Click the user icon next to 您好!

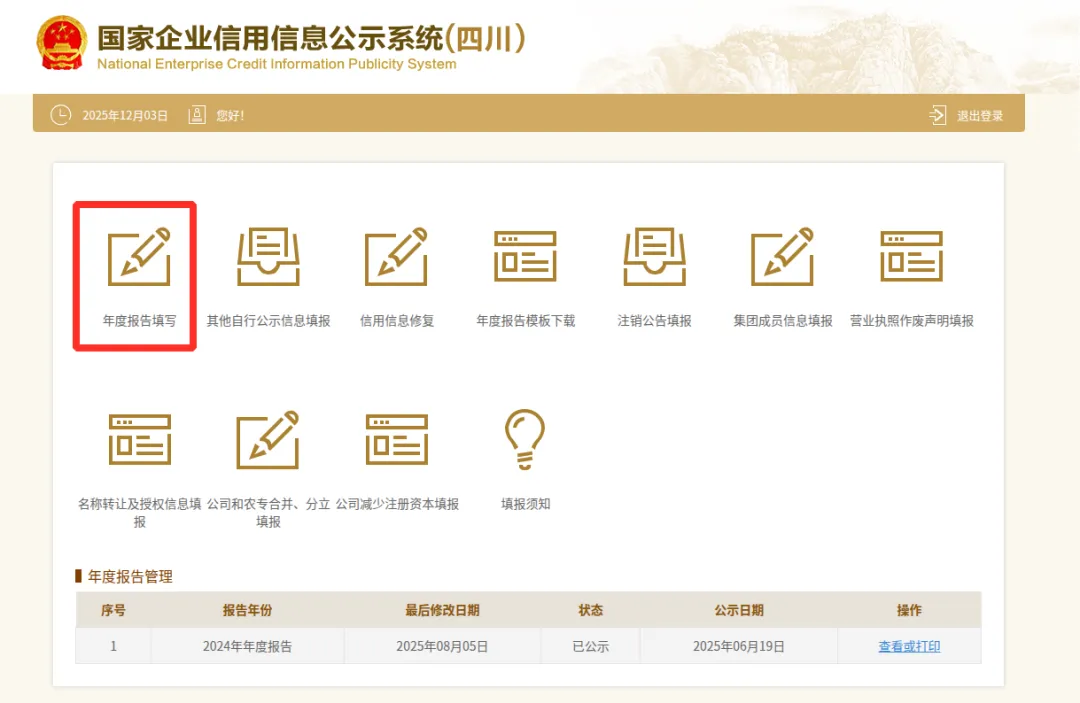196,114
